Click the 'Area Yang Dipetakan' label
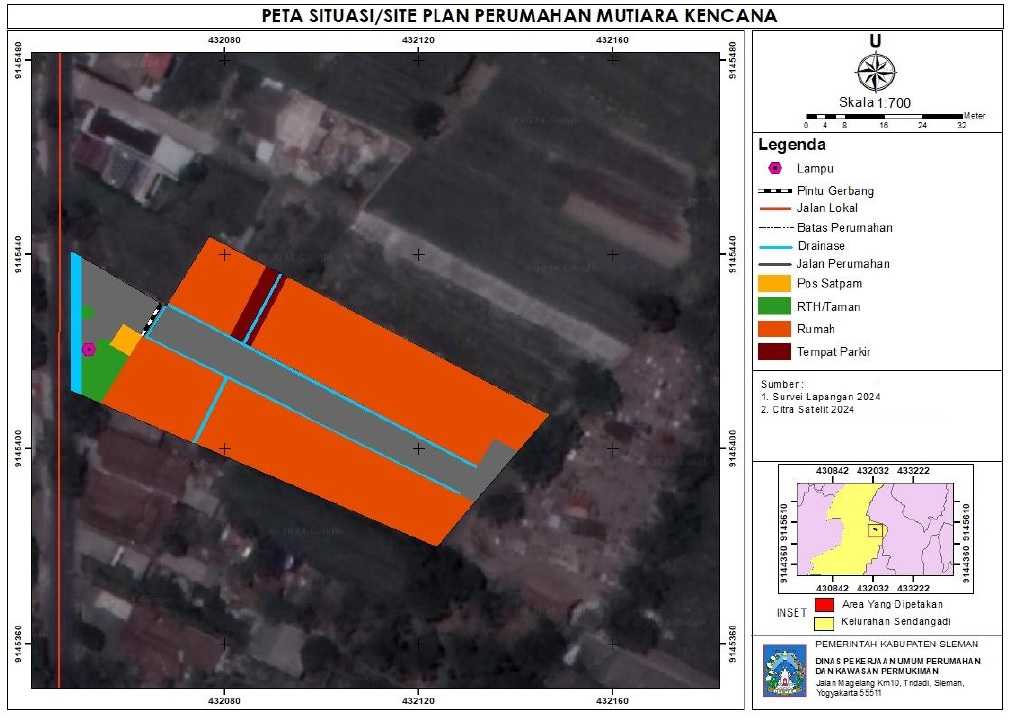The image size is (1017, 724). [892, 605]
